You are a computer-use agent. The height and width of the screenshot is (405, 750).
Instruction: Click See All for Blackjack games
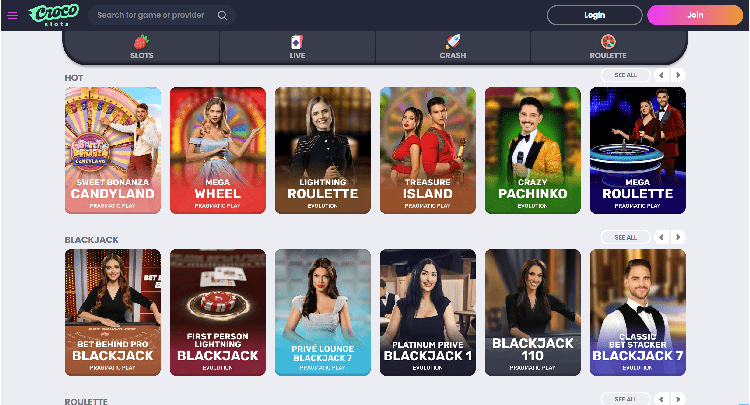pyautogui.click(x=626, y=237)
